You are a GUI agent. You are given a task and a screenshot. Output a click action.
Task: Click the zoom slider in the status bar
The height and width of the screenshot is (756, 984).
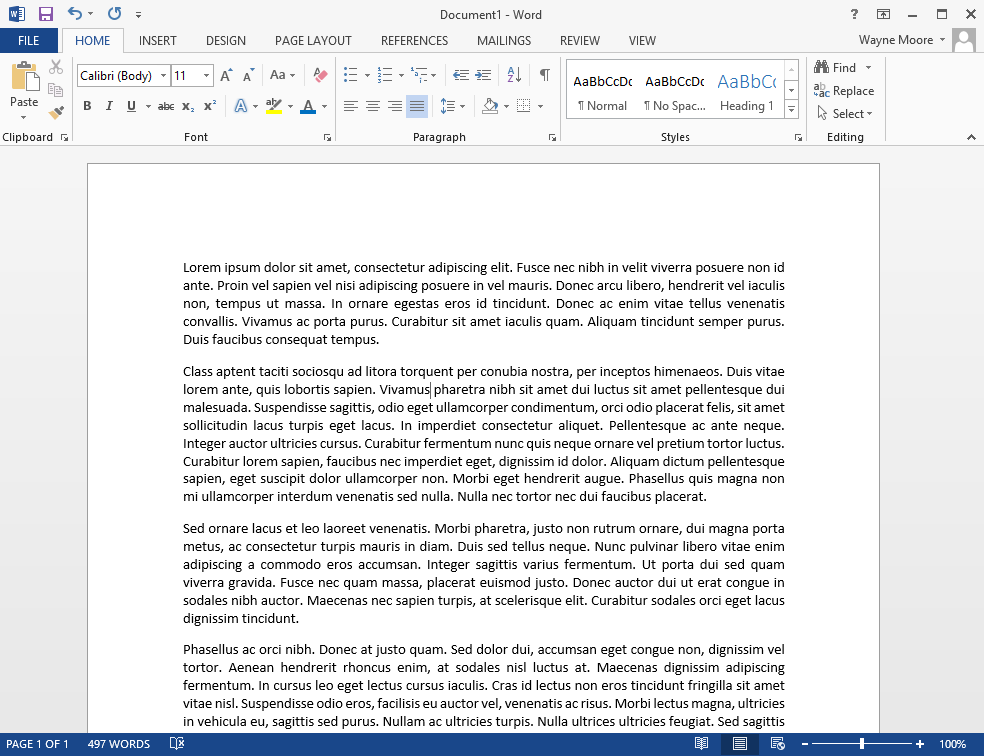click(862, 744)
